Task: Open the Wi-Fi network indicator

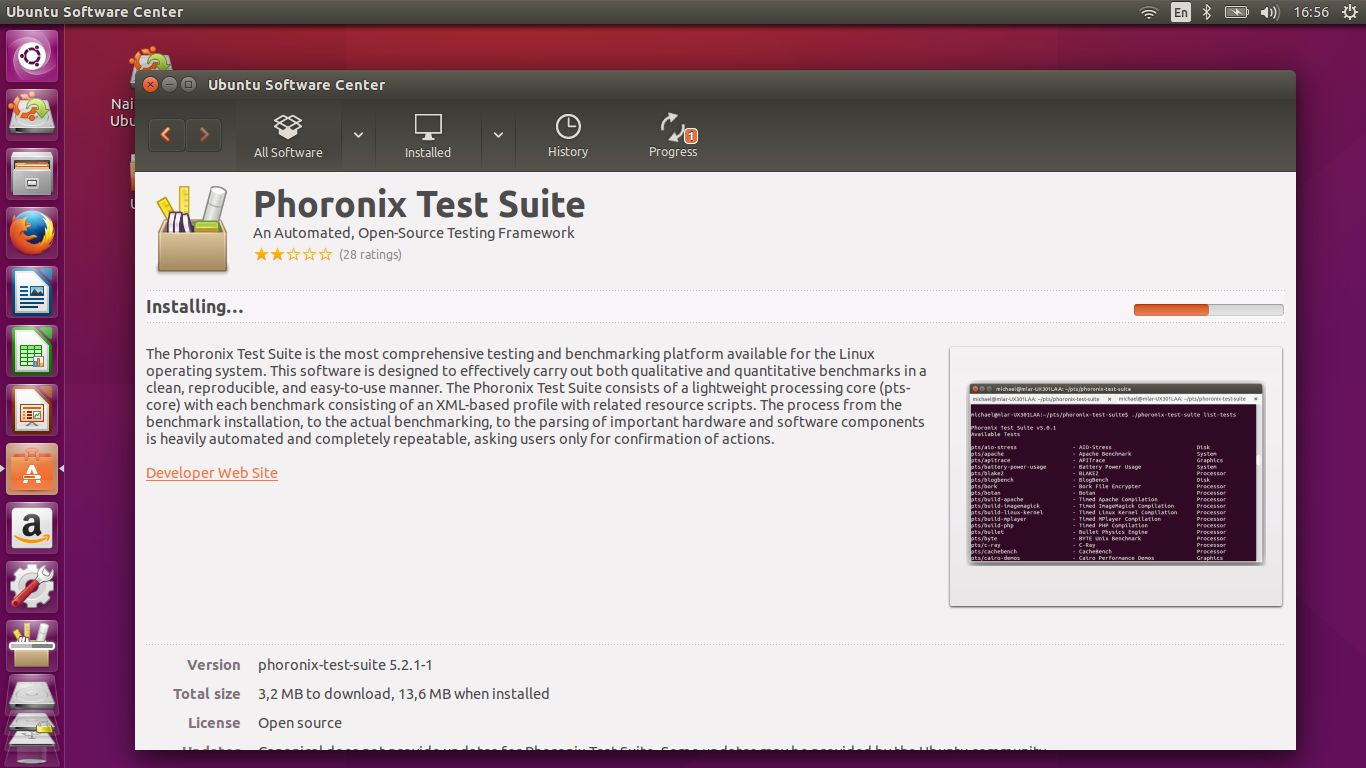Action: click(1149, 12)
